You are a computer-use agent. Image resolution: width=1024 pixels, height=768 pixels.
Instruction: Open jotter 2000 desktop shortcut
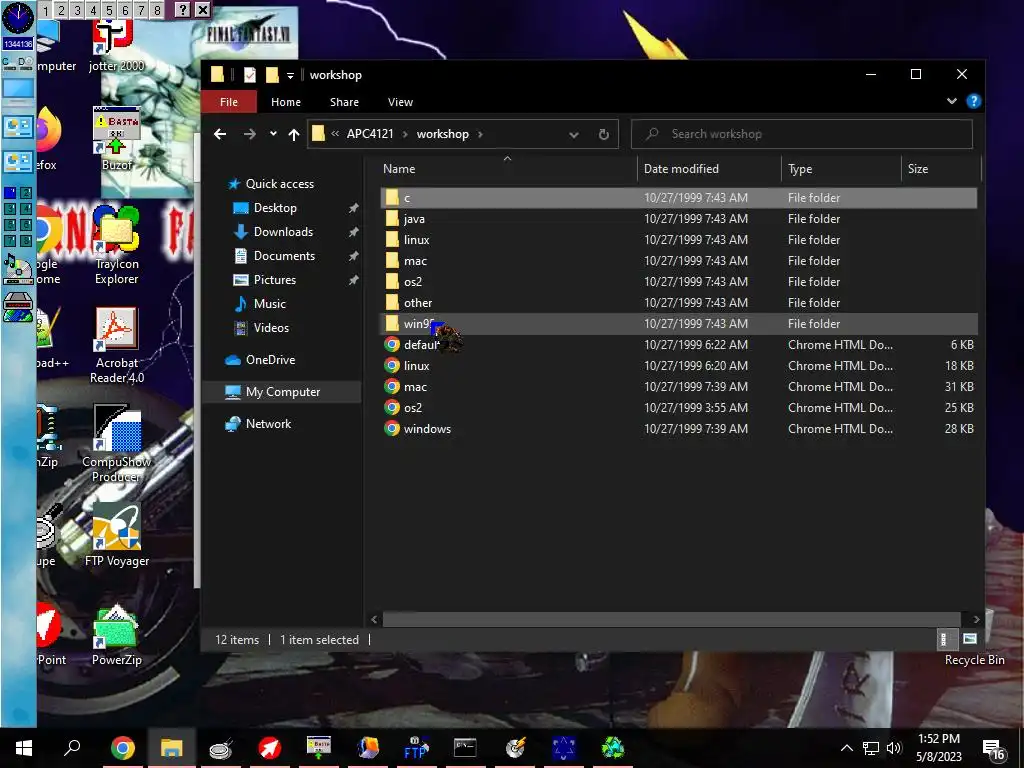(x=116, y=45)
